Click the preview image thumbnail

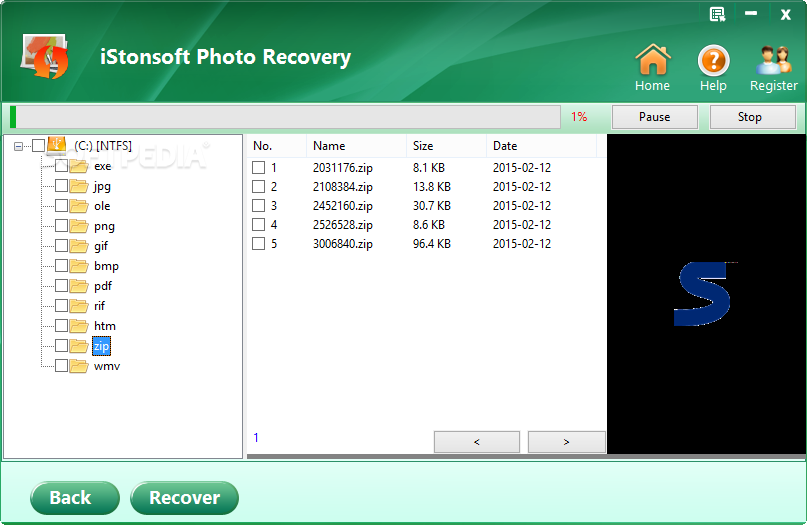[706, 294]
